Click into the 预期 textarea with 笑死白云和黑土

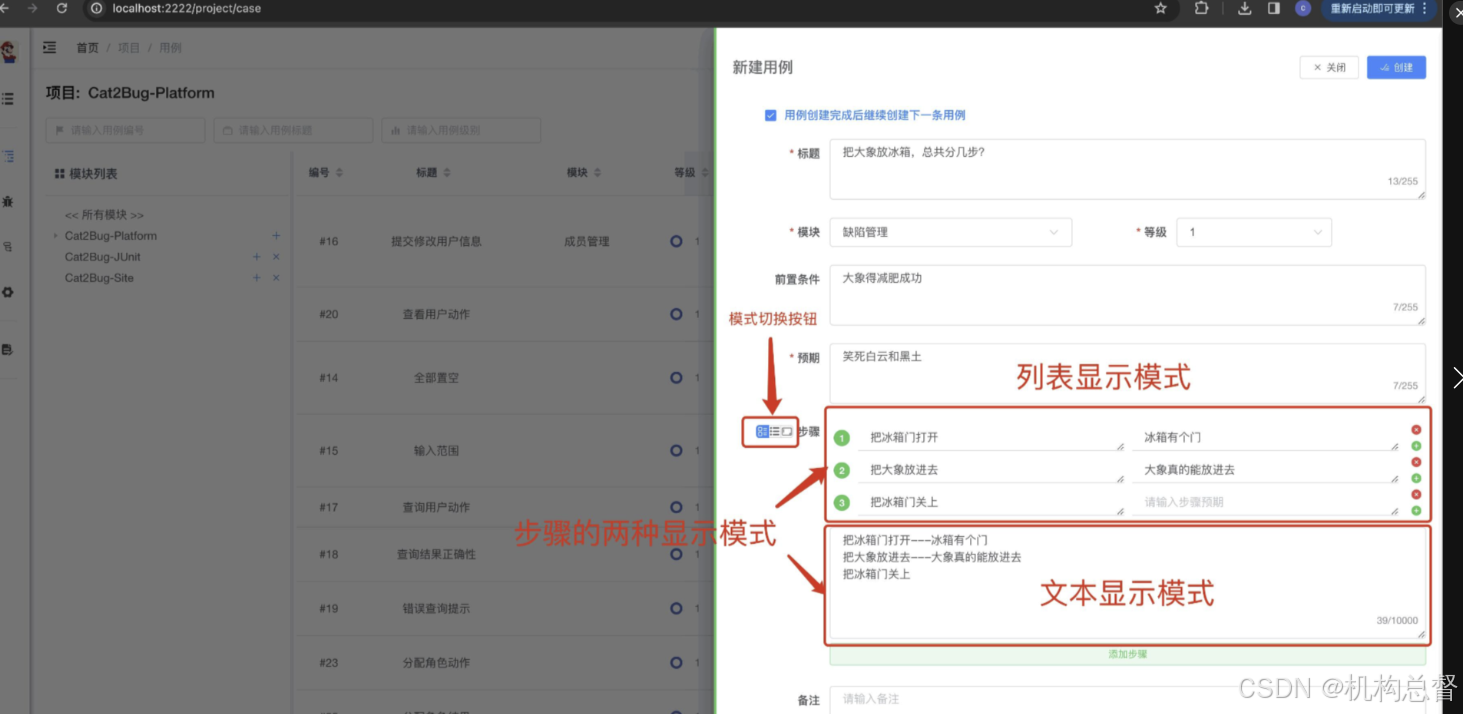click(x=1127, y=373)
